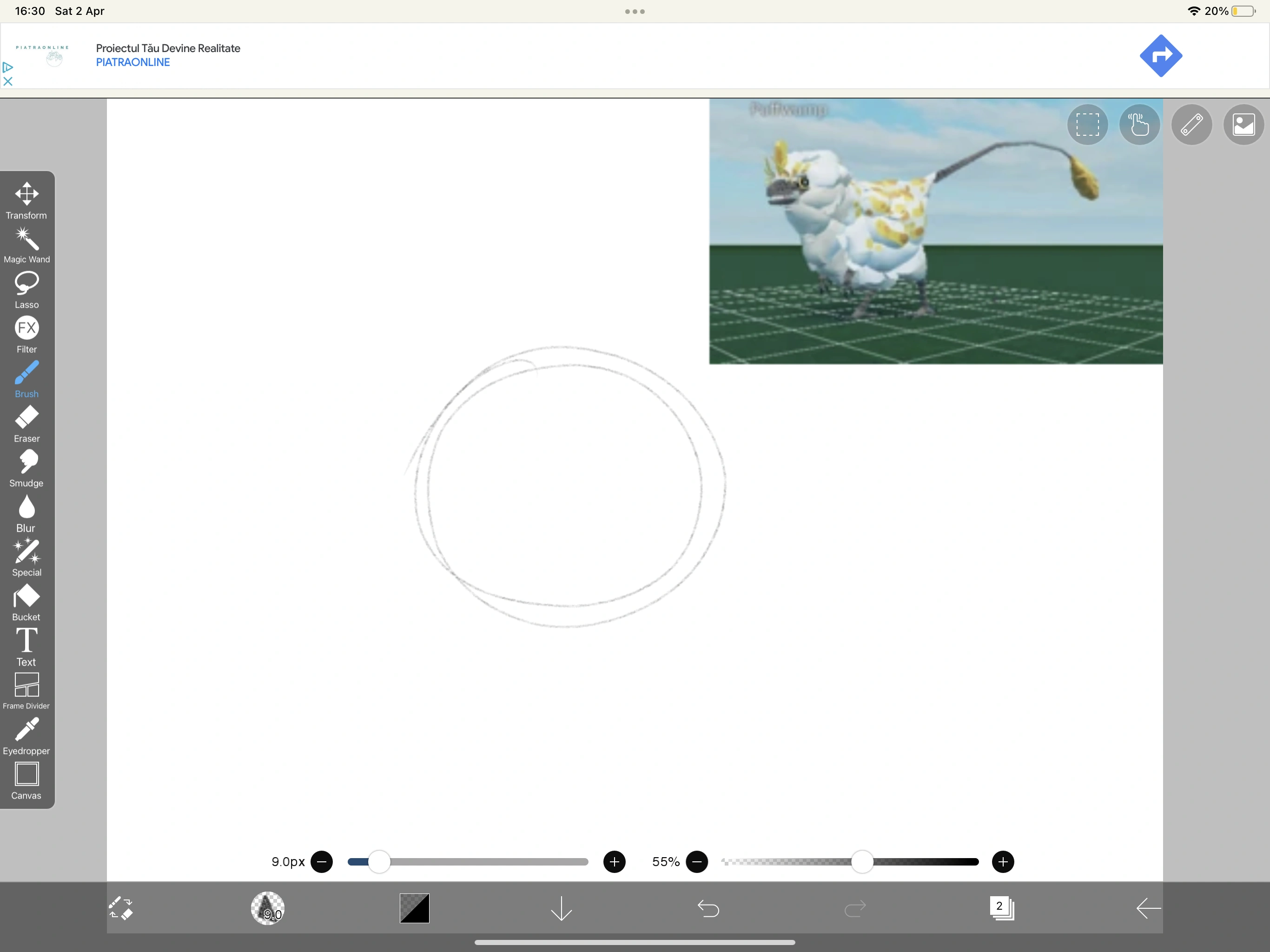Collapse the toolbar with down arrow
The image size is (1270, 952).
click(561, 908)
